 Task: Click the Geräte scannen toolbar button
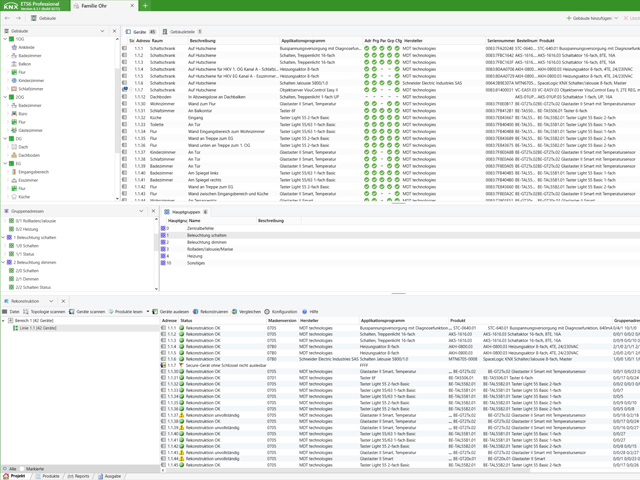coord(92,312)
